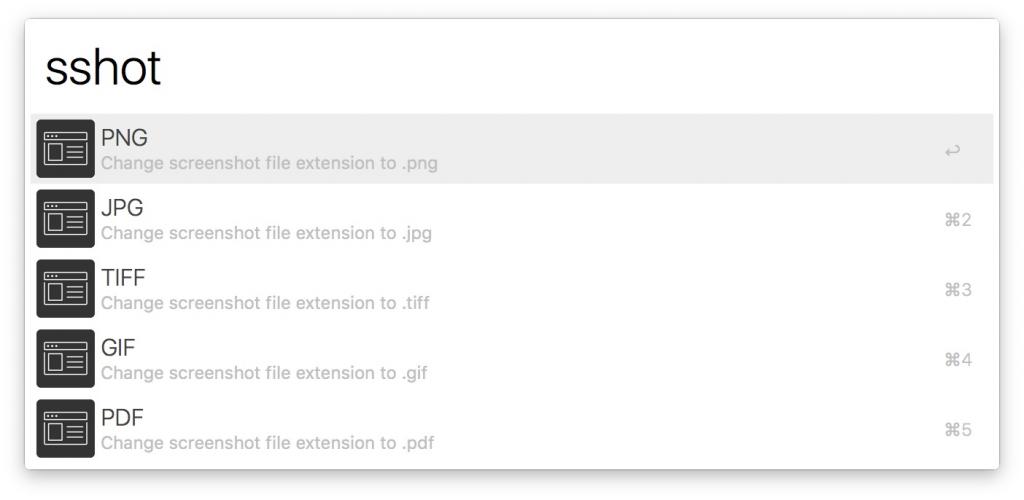The height and width of the screenshot is (500, 1024).
Task: Click the ⌘4 shortcut hint
Action: (957, 360)
